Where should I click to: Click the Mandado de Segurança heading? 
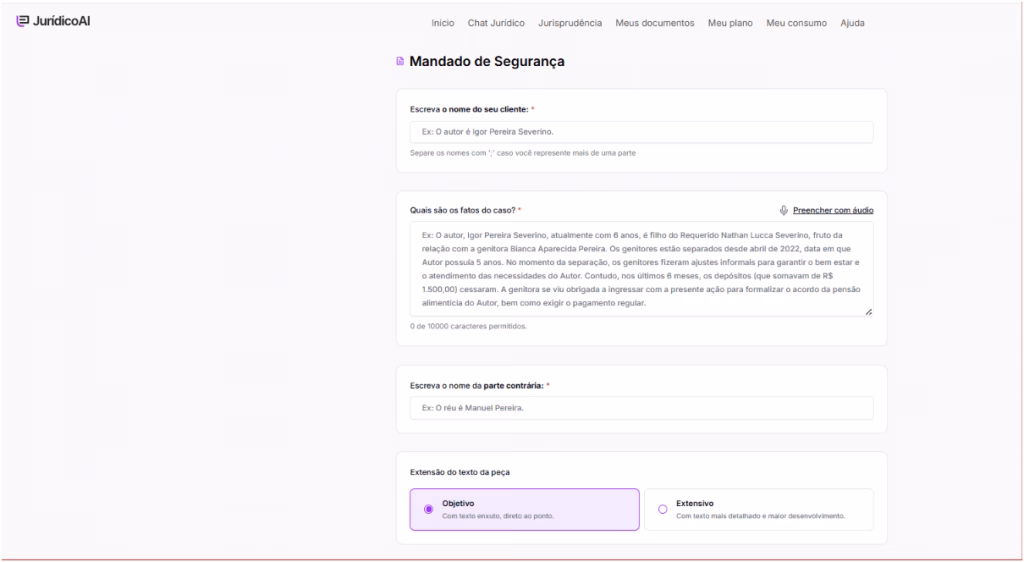point(487,61)
